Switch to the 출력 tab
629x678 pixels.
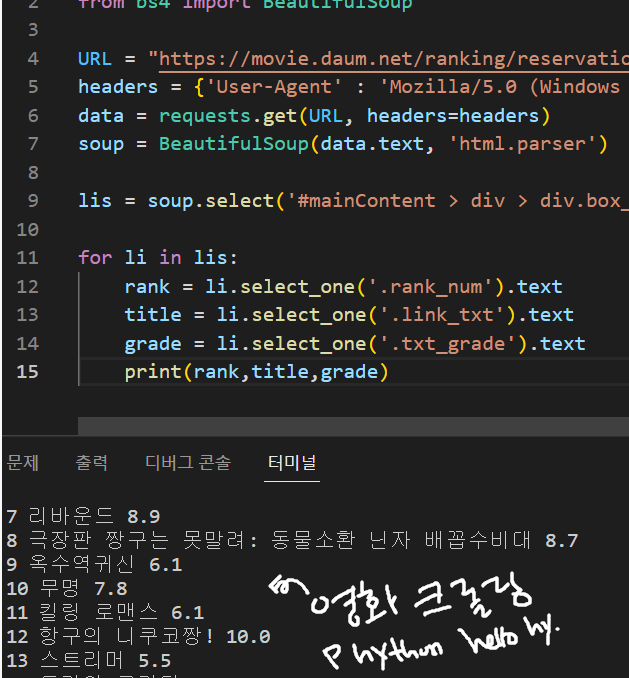(92, 463)
